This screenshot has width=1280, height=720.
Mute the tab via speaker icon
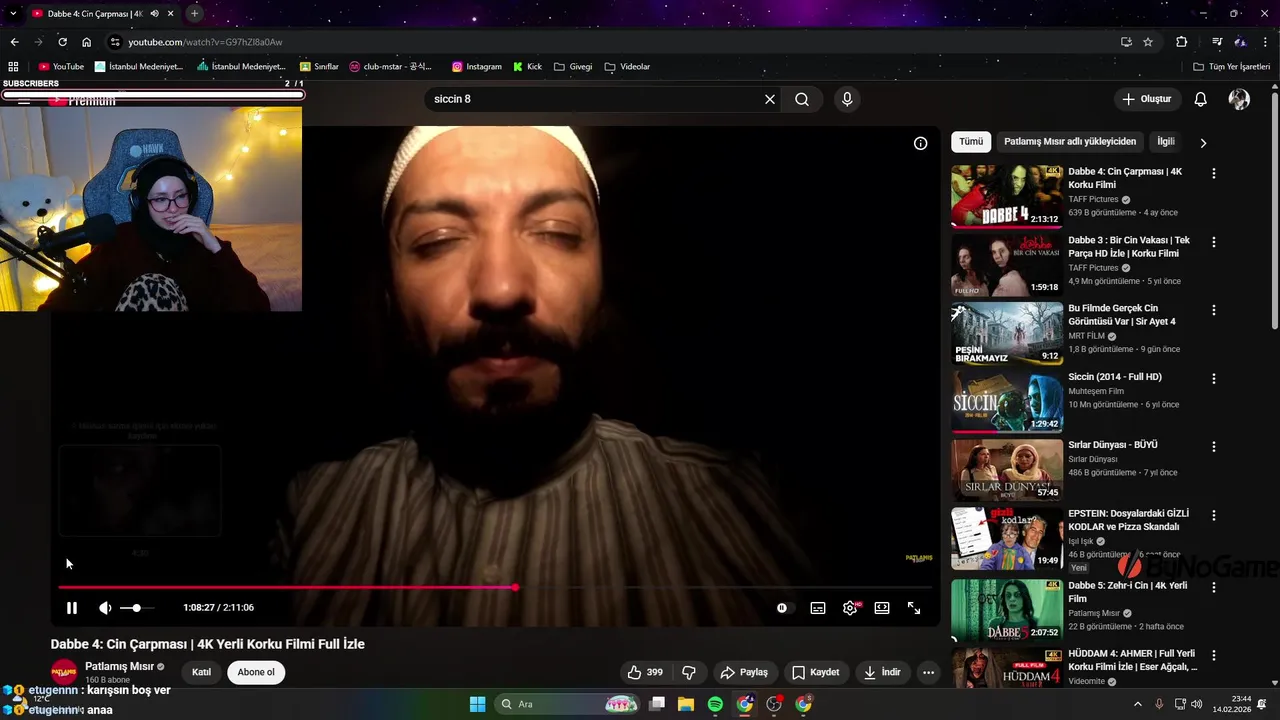(154, 14)
